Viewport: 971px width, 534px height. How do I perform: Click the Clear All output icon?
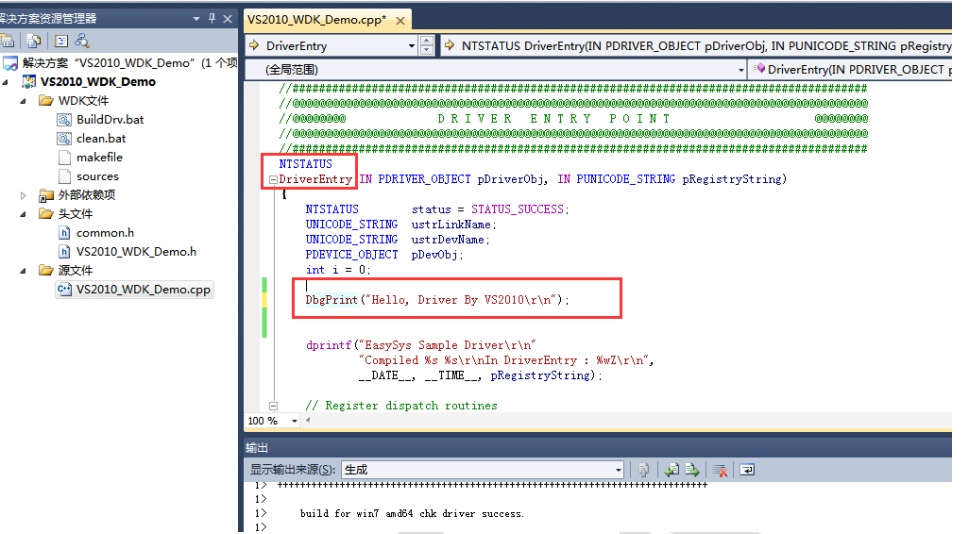point(720,470)
